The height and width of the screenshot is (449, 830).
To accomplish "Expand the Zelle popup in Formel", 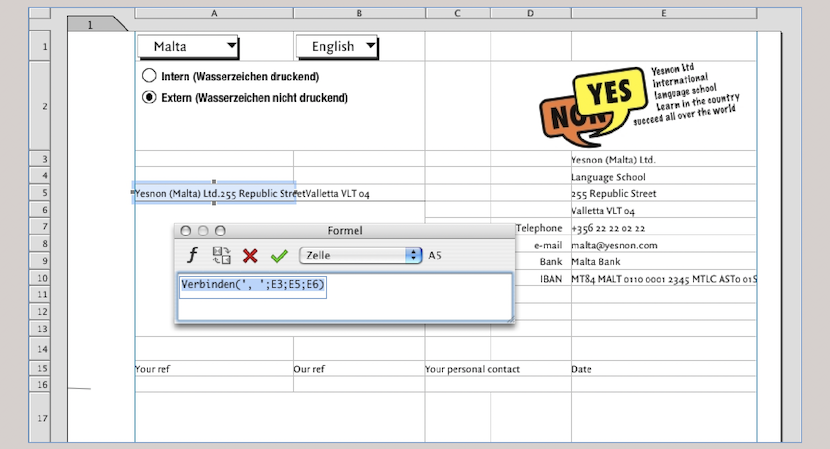I will point(360,255).
